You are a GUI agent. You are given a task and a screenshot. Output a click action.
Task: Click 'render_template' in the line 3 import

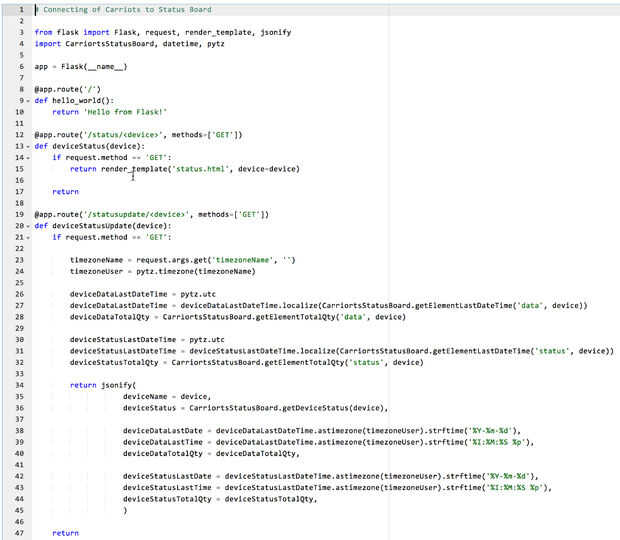click(218, 32)
